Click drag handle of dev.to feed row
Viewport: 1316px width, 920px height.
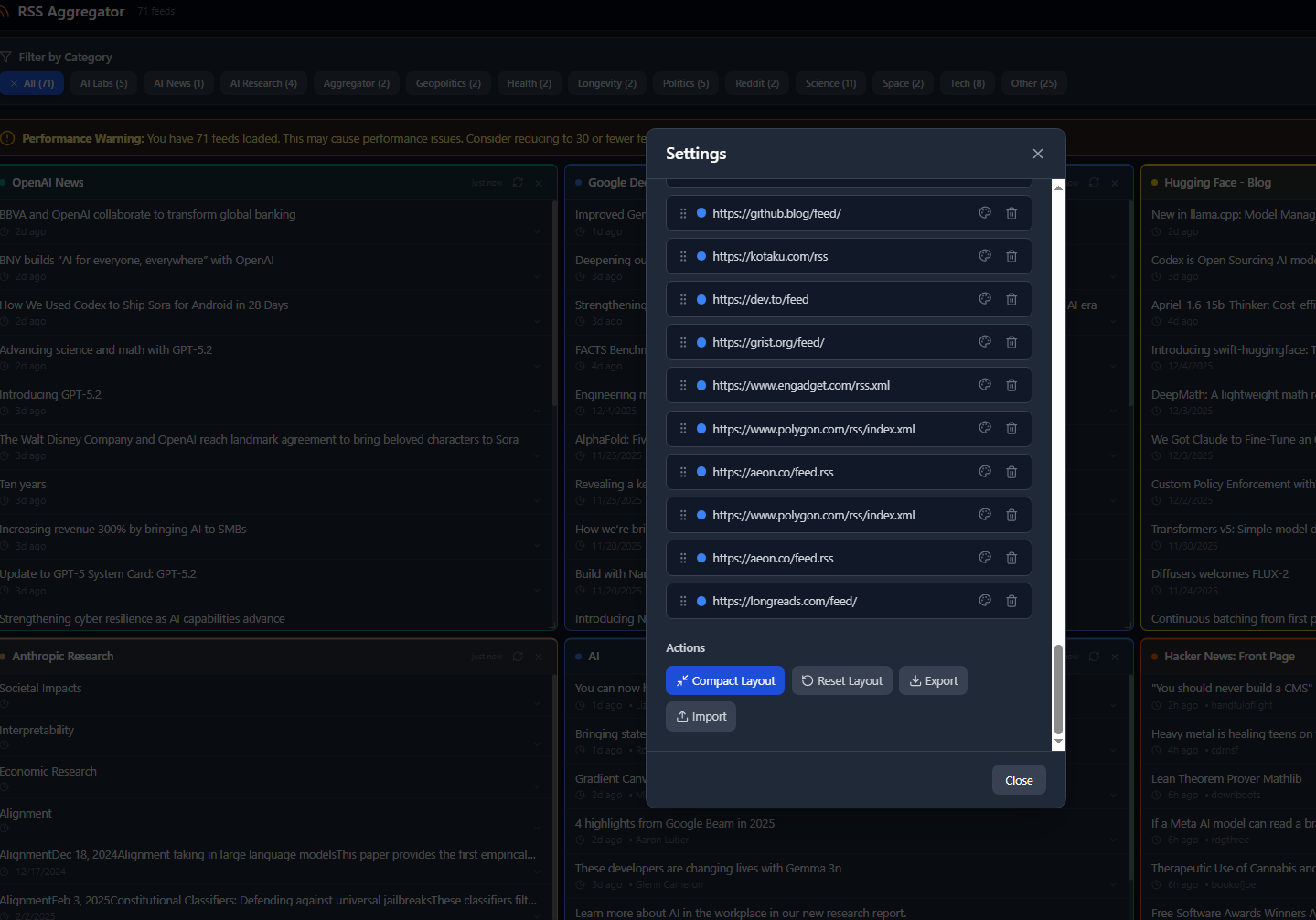(683, 299)
